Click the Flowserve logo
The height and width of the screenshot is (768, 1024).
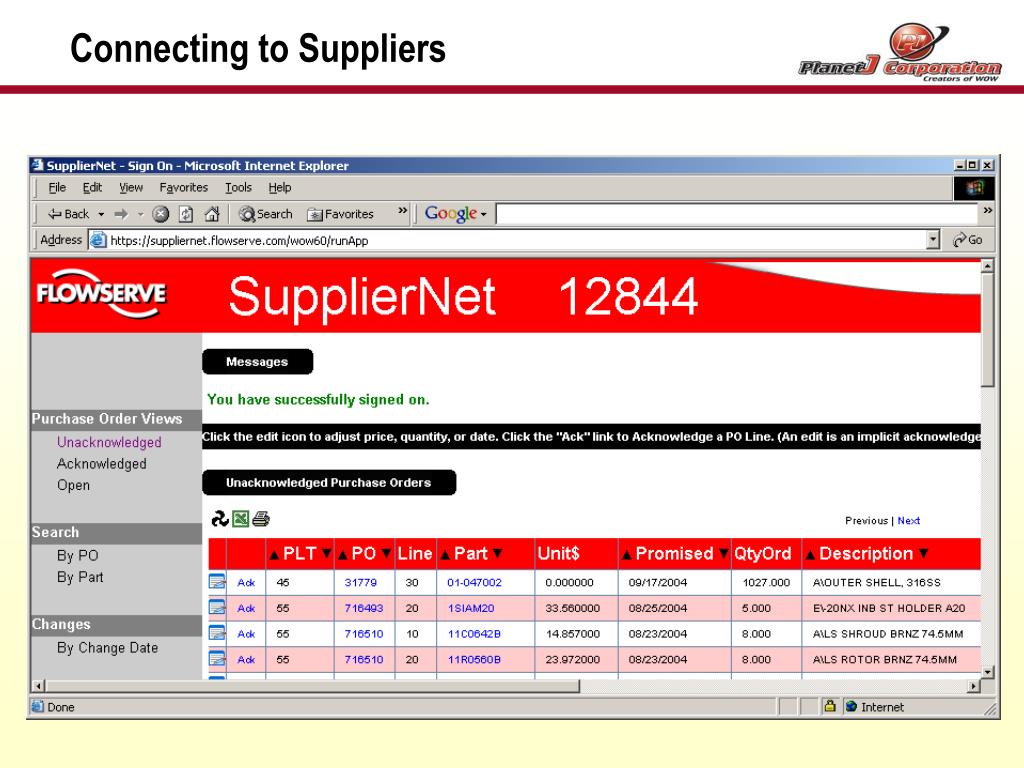pyautogui.click(x=102, y=293)
